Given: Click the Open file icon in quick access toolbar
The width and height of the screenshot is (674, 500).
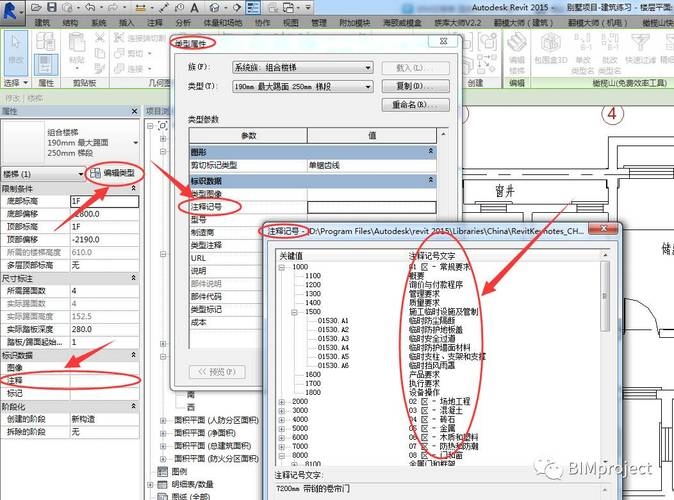Looking at the screenshot, I should pos(37,7).
